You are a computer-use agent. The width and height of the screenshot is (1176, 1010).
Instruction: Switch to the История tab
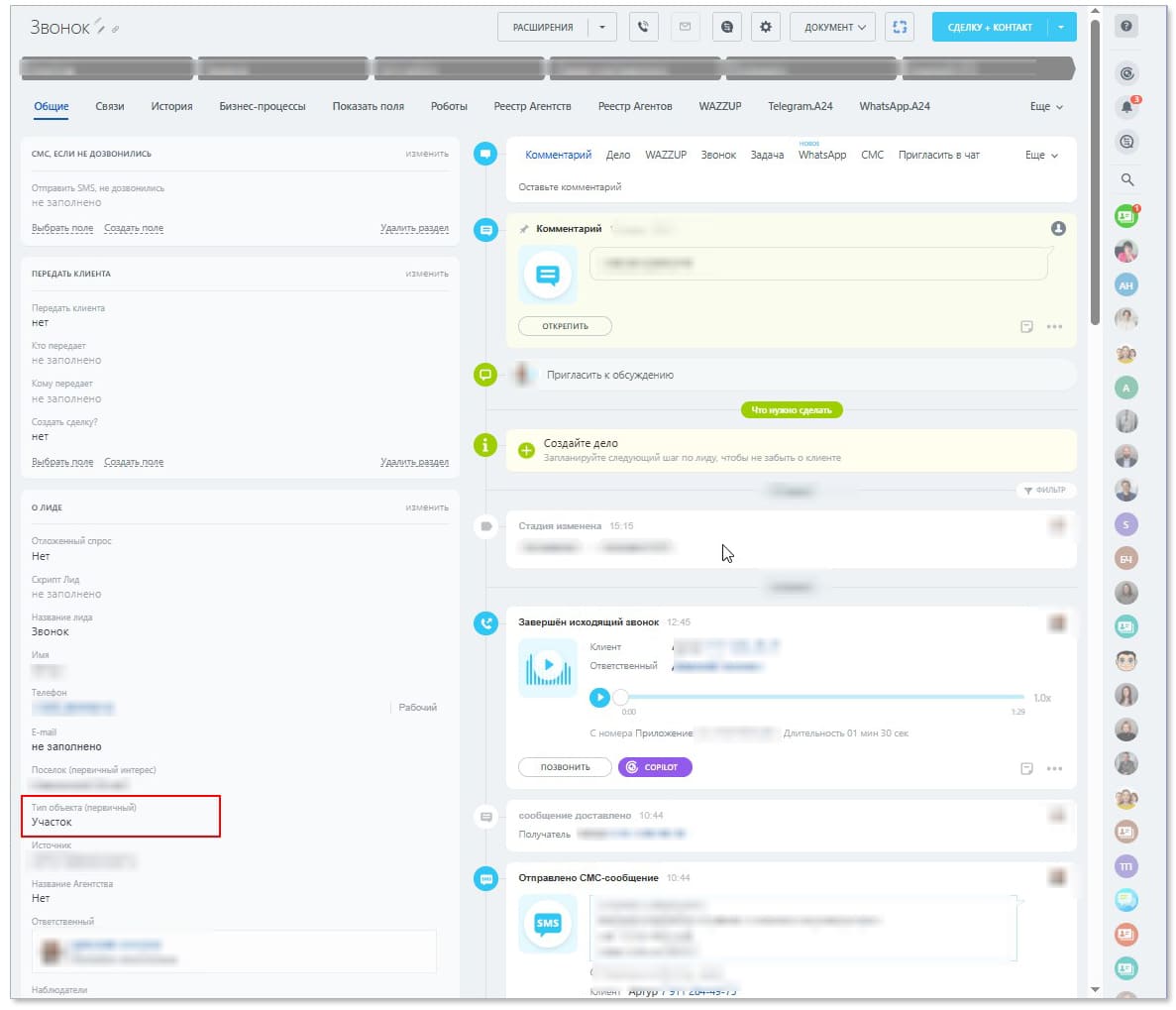(171, 106)
